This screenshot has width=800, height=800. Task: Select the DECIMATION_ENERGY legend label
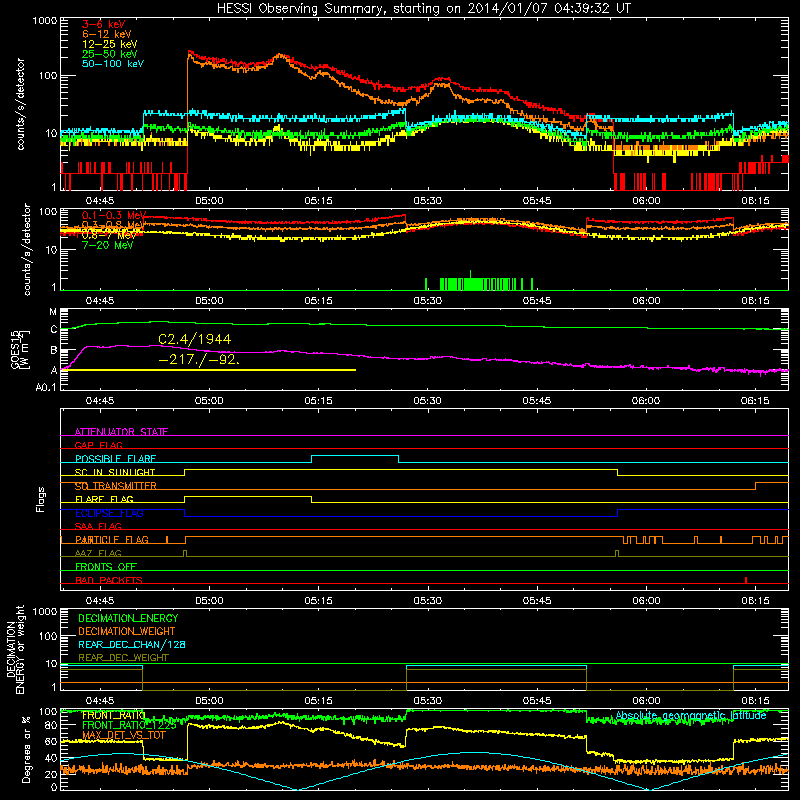(x=128, y=618)
